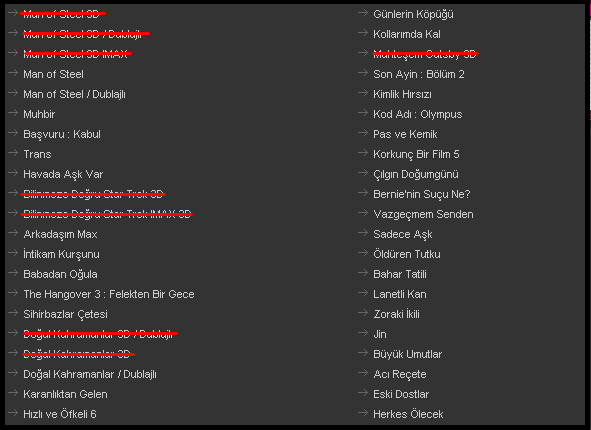
Task: Select The Hangover 3 : Felekten Bir Gece
Action: pos(109,294)
